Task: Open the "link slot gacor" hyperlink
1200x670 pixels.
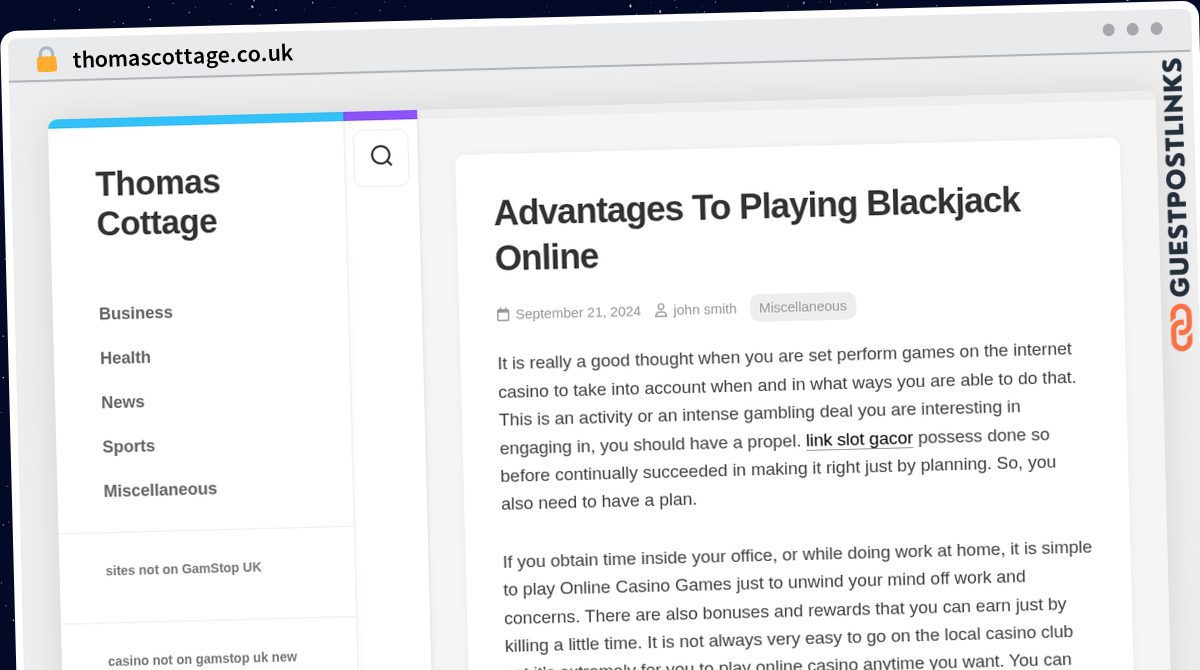Action: [859, 439]
